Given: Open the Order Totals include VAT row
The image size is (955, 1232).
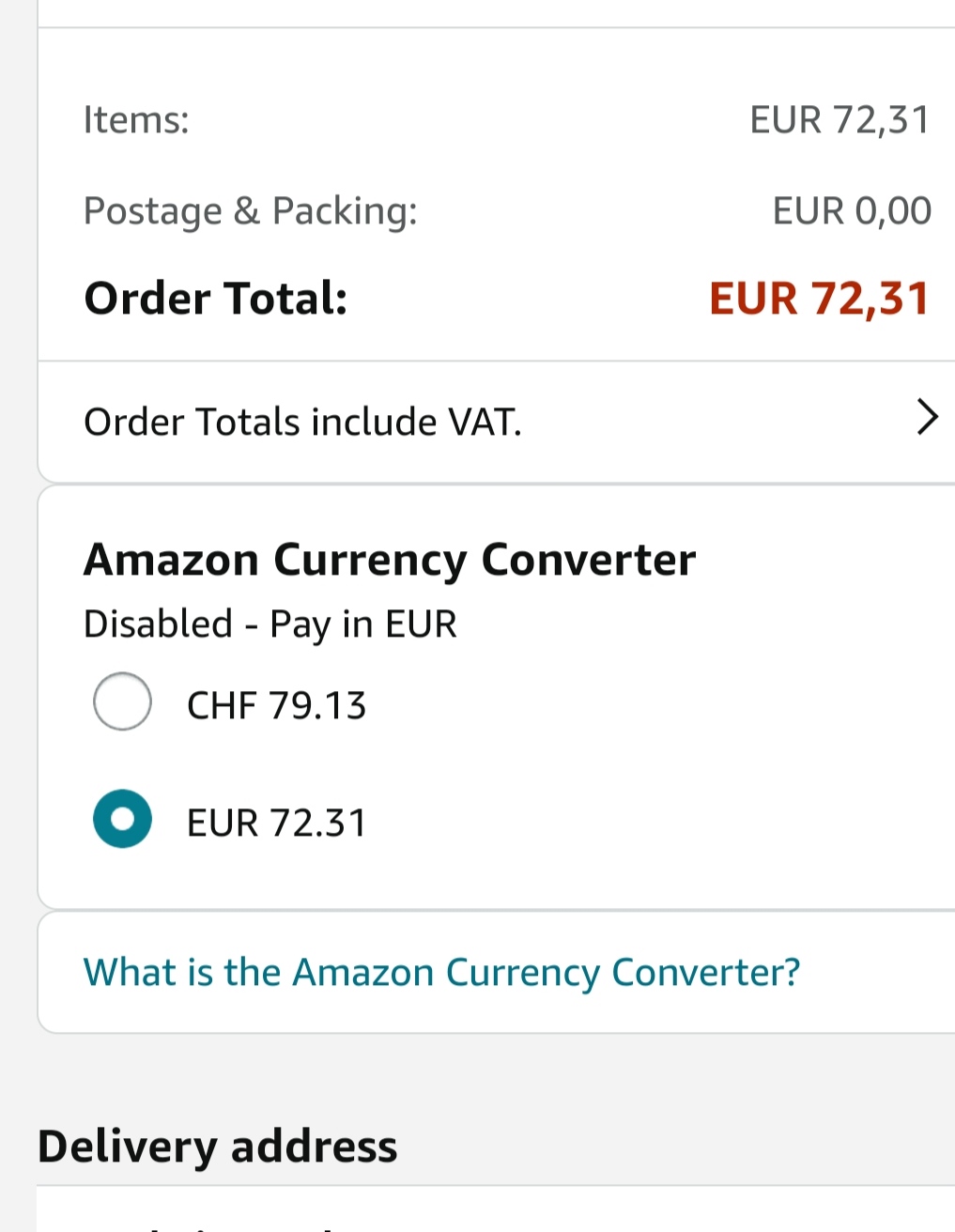Looking at the screenshot, I should (x=302, y=423).
